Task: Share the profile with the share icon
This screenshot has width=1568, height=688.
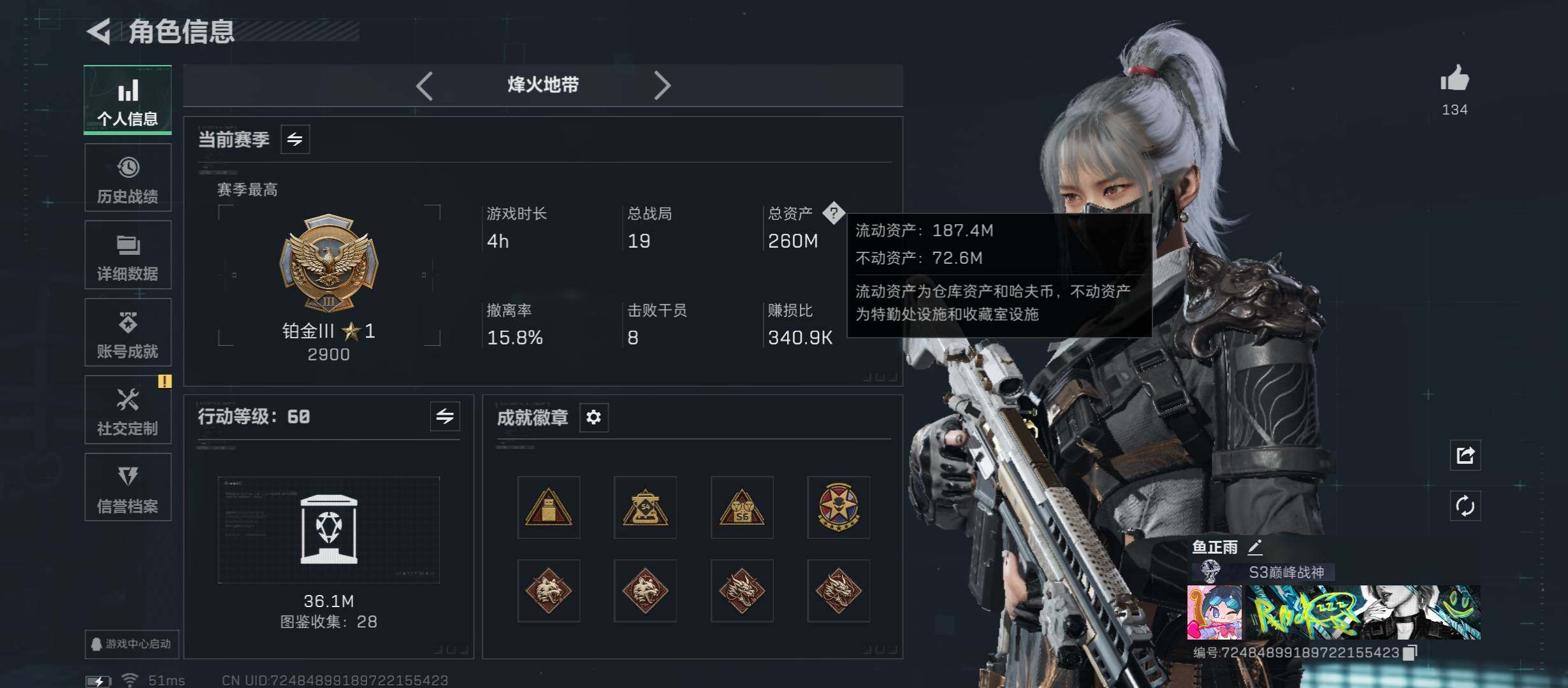Action: (x=1465, y=455)
